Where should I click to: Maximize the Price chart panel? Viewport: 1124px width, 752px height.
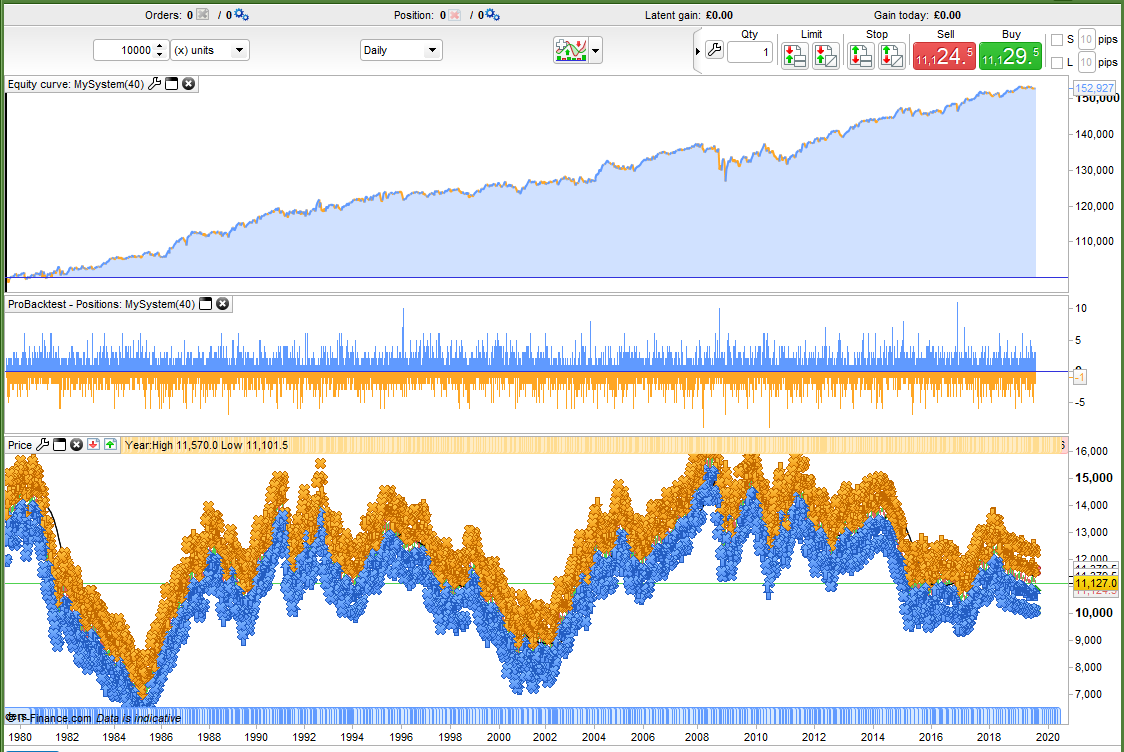[59, 444]
